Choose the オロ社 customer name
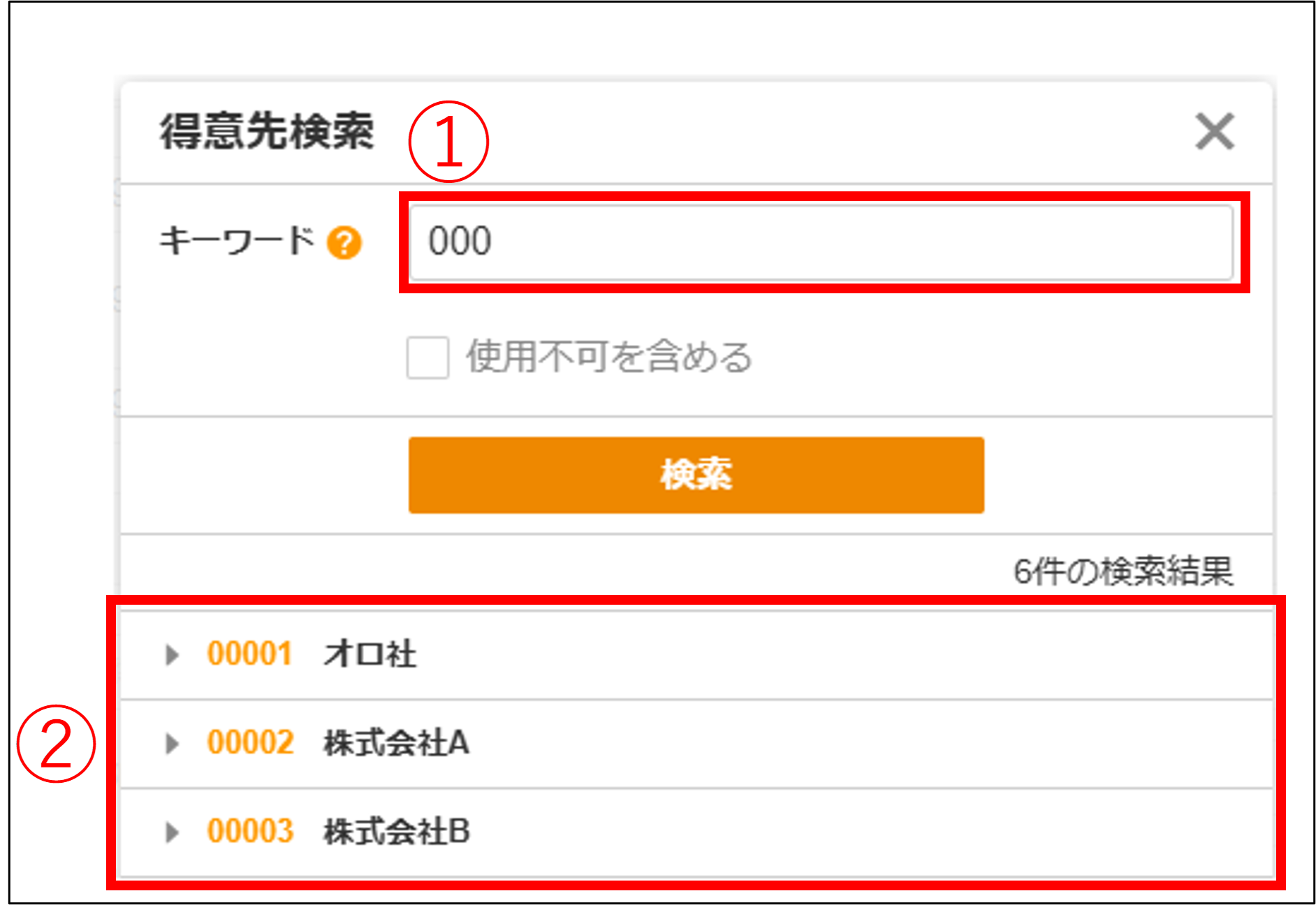 (x=370, y=654)
